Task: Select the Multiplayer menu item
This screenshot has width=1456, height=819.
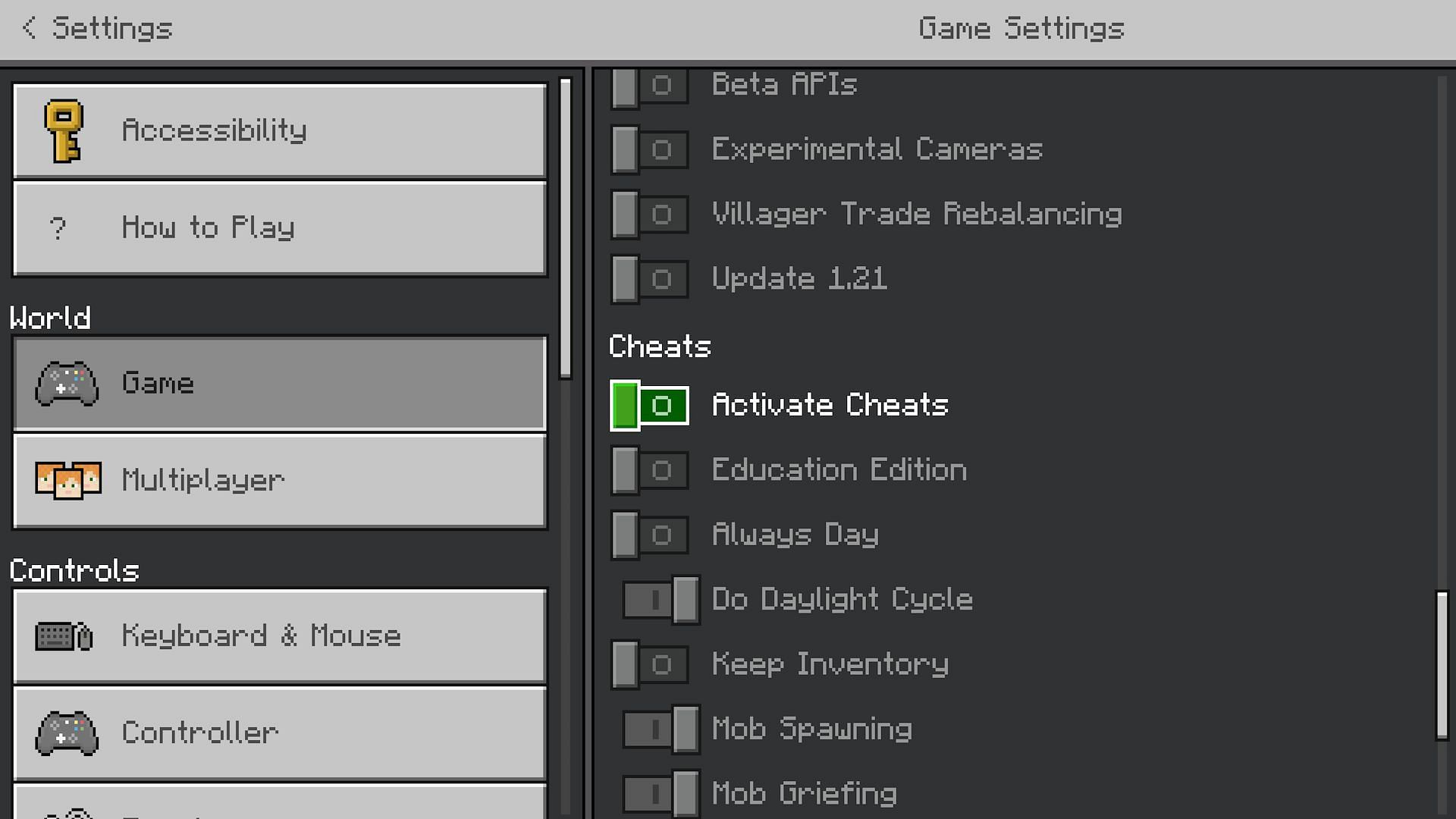Action: point(280,479)
